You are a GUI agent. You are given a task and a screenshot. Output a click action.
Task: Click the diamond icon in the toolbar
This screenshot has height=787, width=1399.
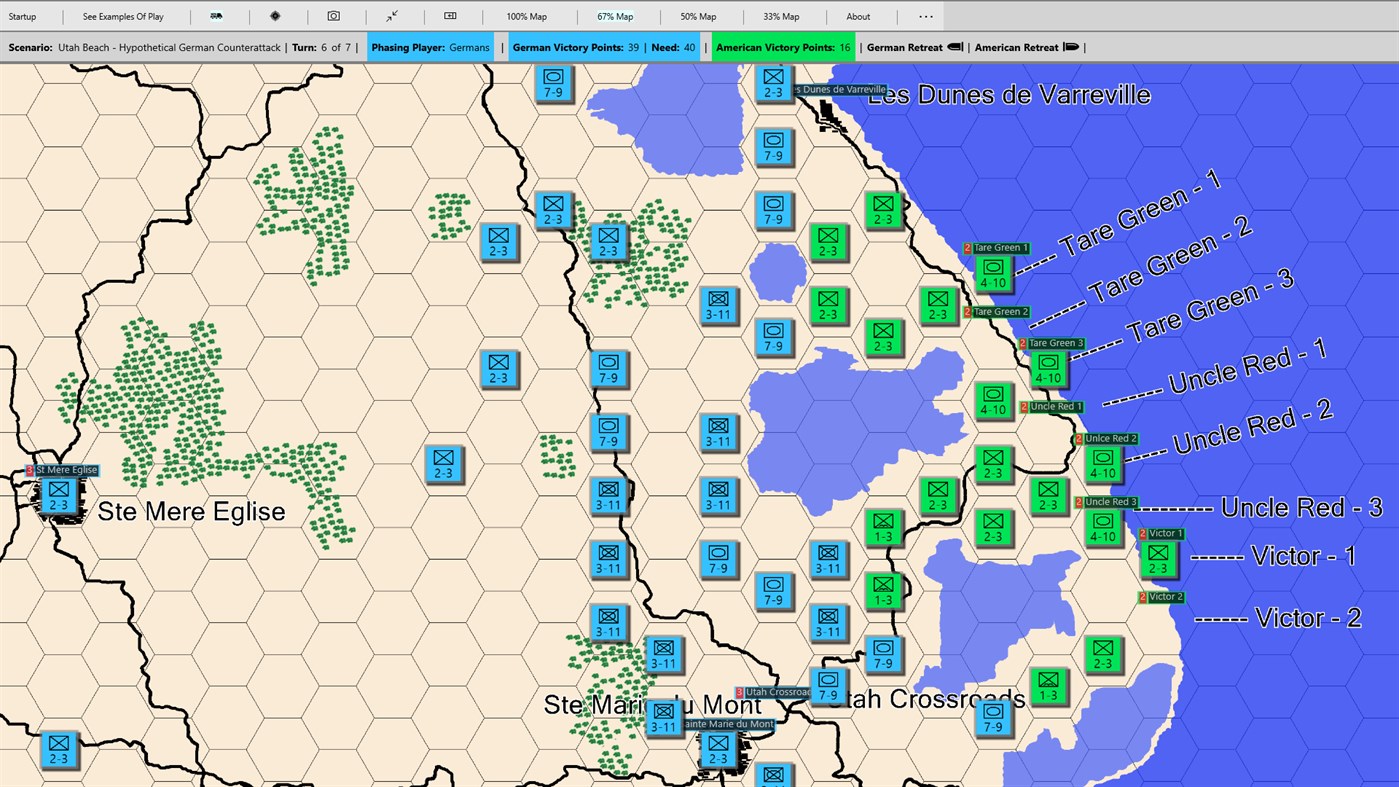coord(275,16)
